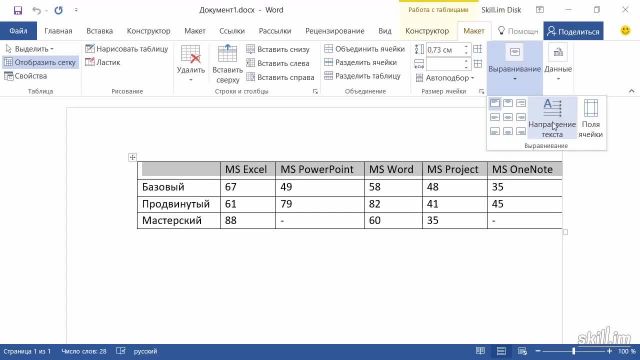Switch to the Главная ribbon tab
The image size is (640, 360).
(x=58, y=31)
